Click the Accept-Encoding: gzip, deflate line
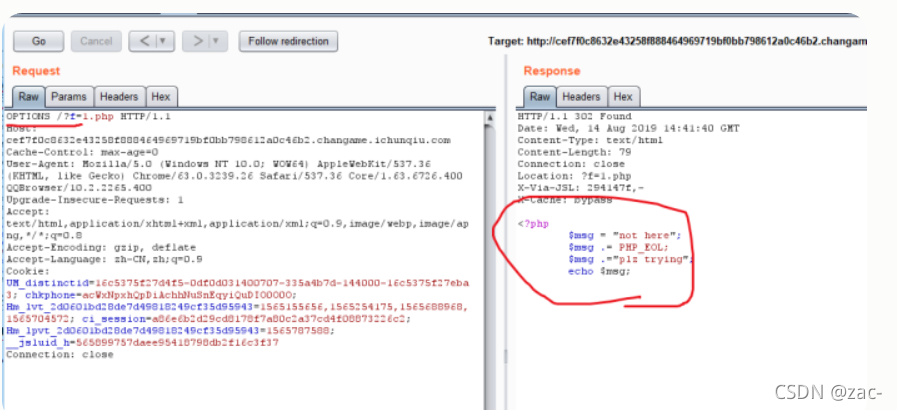 coord(101,248)
